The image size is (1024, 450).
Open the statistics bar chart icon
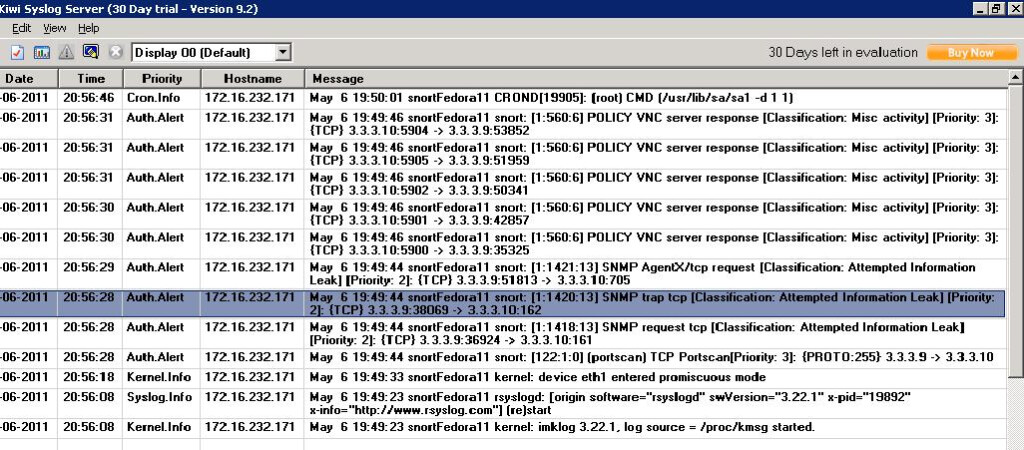42,53
